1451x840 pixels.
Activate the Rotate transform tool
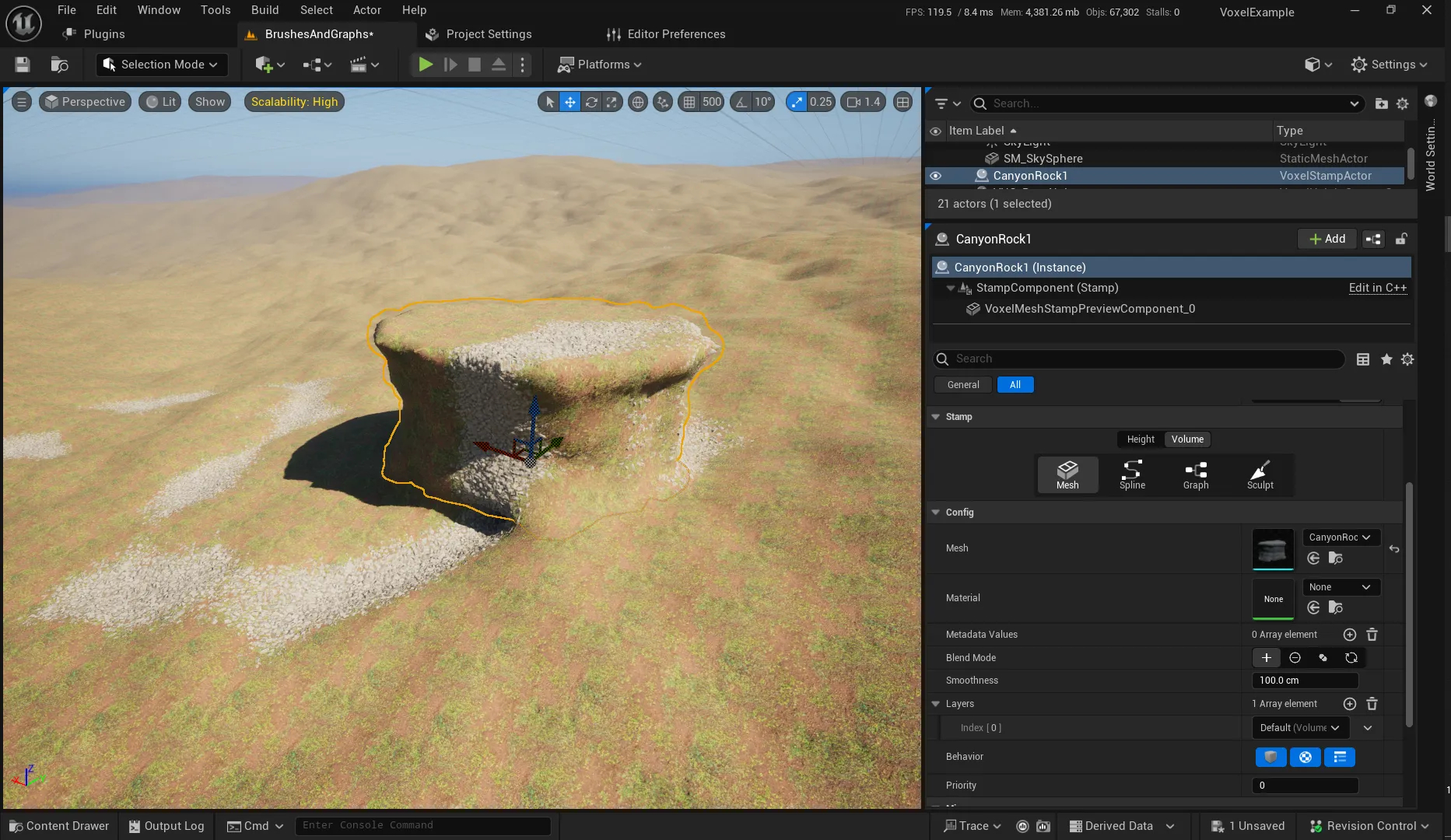point(591,101)
